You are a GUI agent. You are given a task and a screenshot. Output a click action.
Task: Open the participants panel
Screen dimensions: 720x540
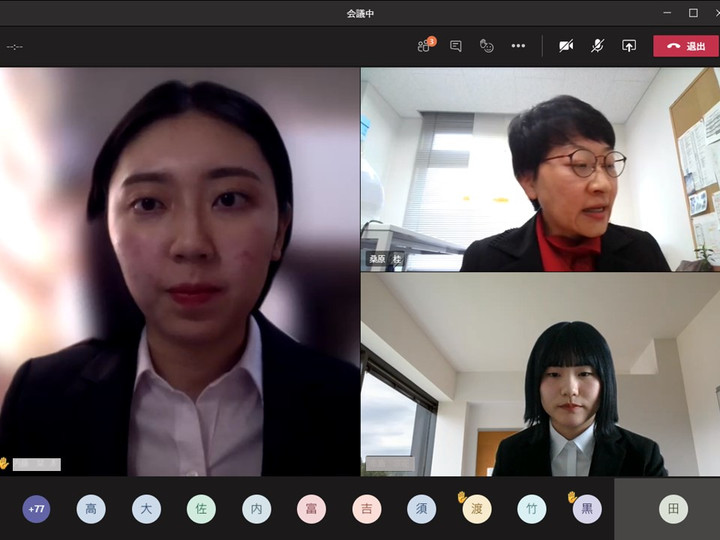425,46
